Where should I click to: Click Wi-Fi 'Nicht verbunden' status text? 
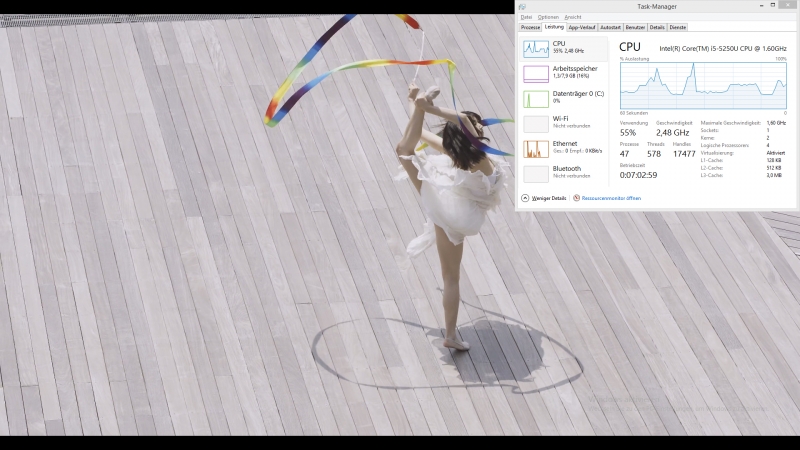click(571, 126)
